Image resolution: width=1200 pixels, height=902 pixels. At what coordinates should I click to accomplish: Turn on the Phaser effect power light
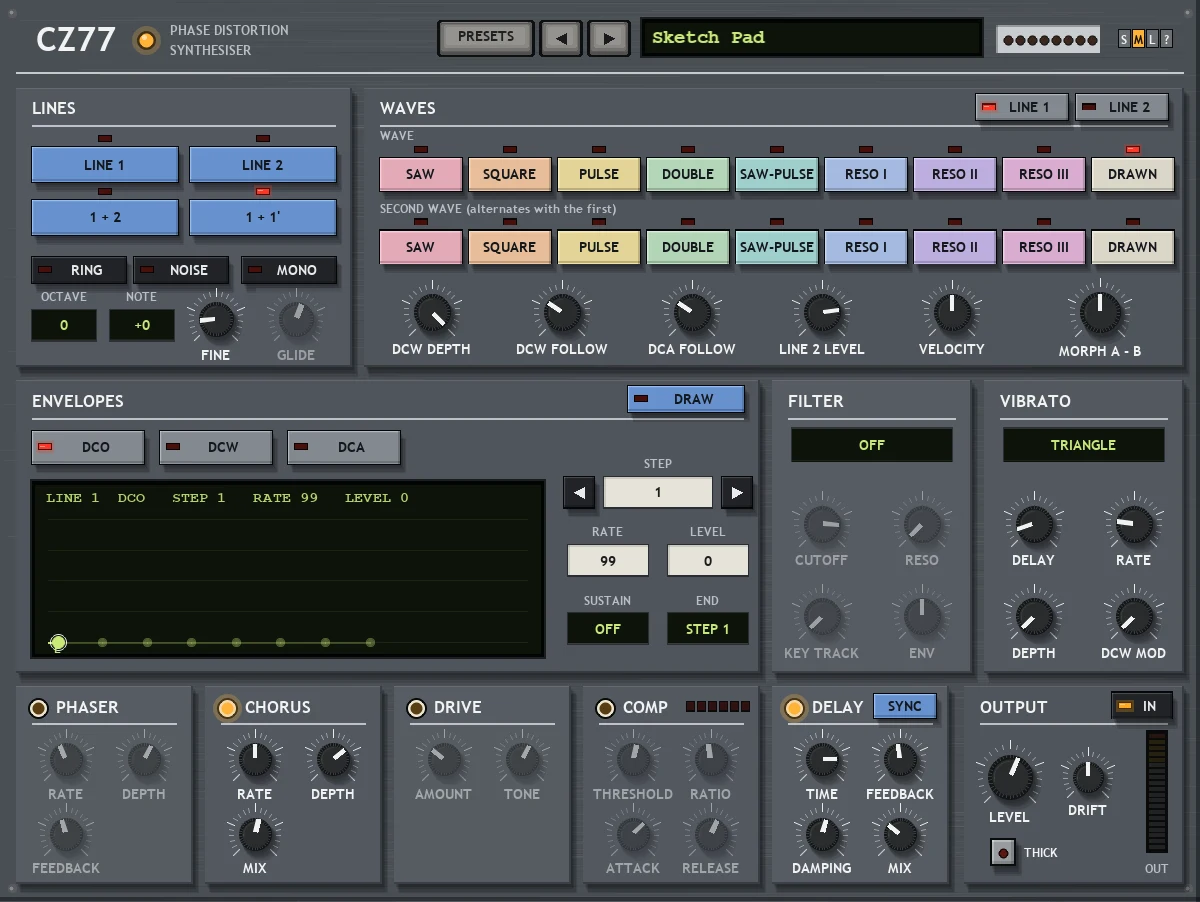[x=39, y=708]
